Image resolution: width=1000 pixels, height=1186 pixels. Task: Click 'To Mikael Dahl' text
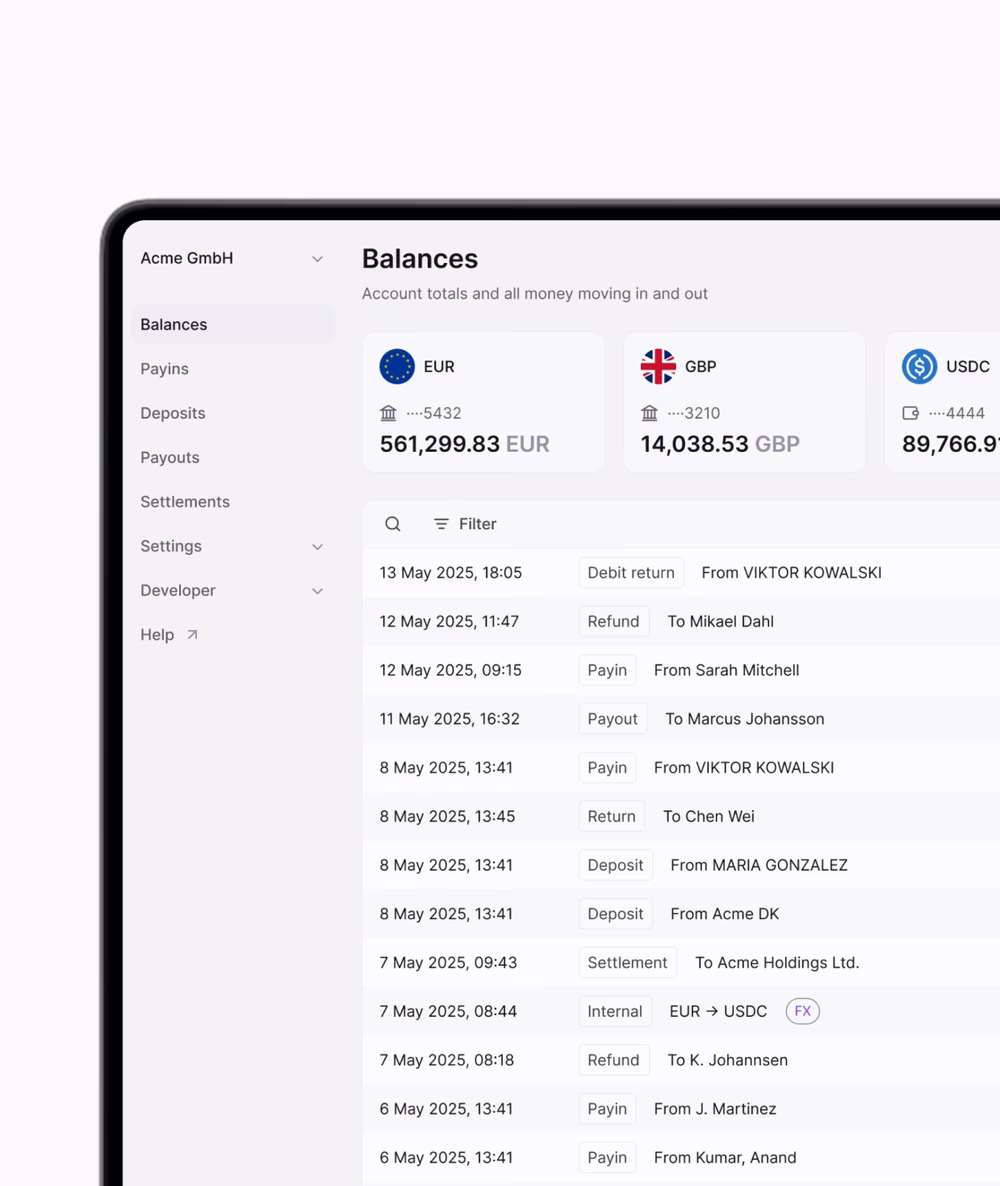(720, 622)
